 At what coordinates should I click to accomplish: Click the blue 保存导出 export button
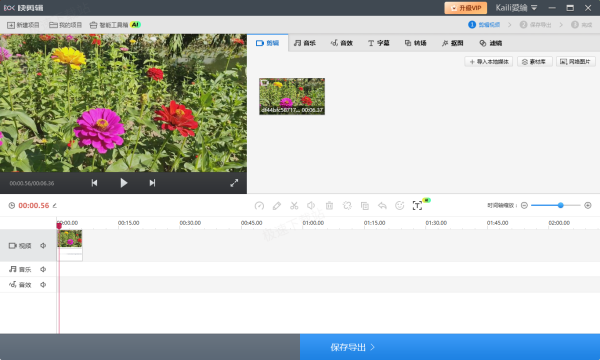point(450,347)
